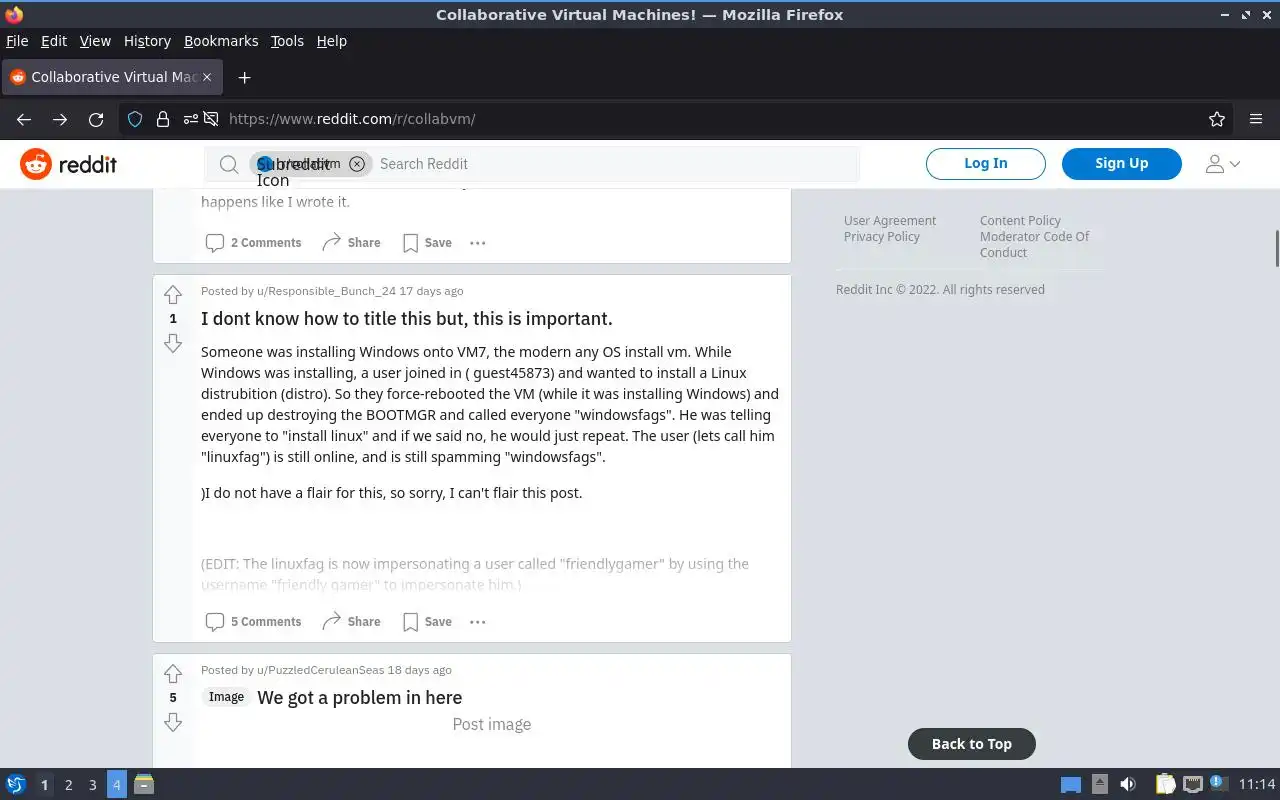This screenshot has width=1280, height=800.
Task: Open the Edit menu
Action: point(54,41)
